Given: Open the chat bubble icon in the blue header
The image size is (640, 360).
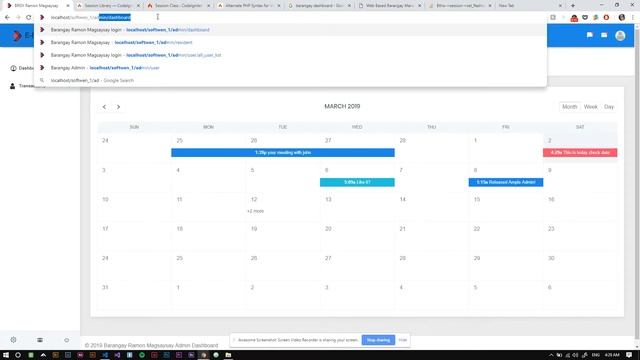Looking at the screenshot, I should (x=590, y=36).
